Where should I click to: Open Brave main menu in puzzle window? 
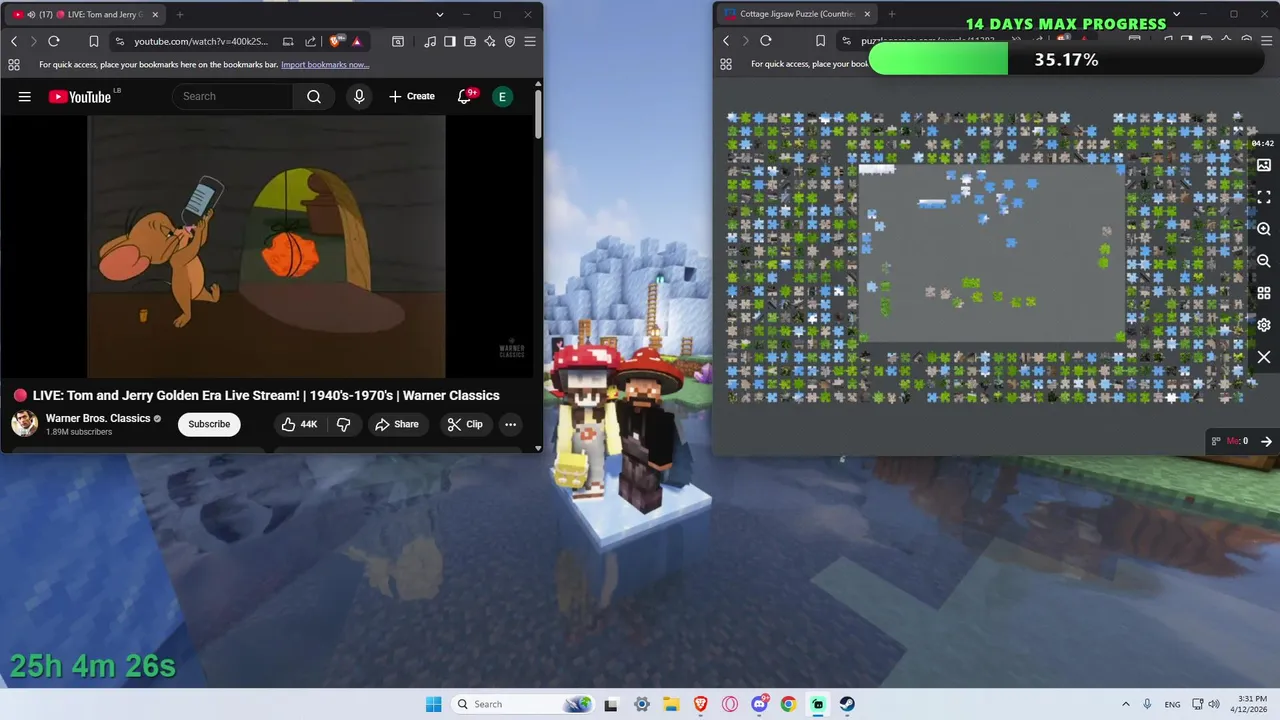(x=1266, y=40)
